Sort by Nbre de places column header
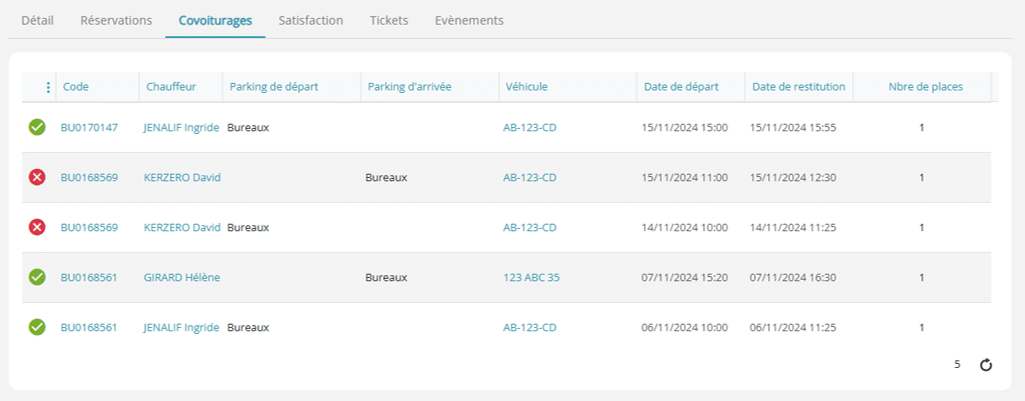 tap(926, 87)
